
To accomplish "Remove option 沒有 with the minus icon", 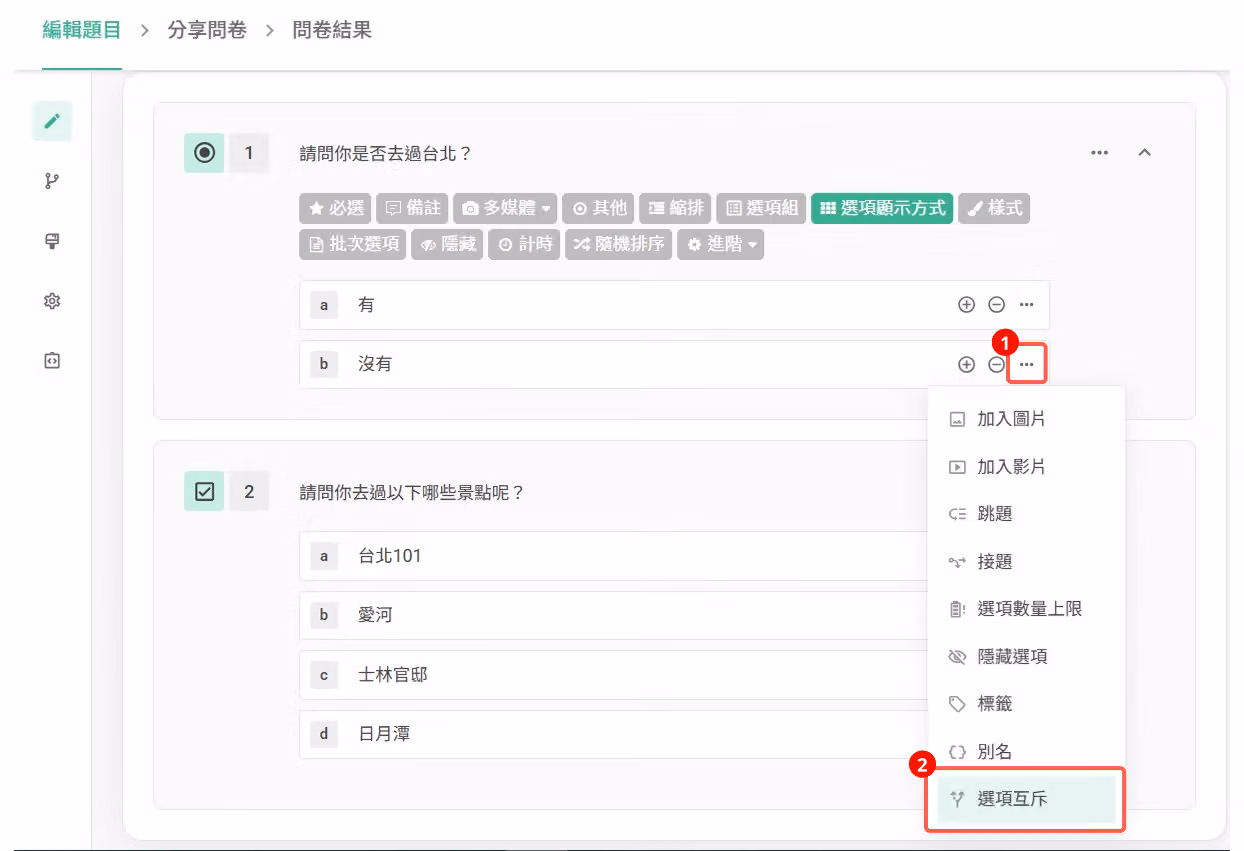I will coord(996,365).
